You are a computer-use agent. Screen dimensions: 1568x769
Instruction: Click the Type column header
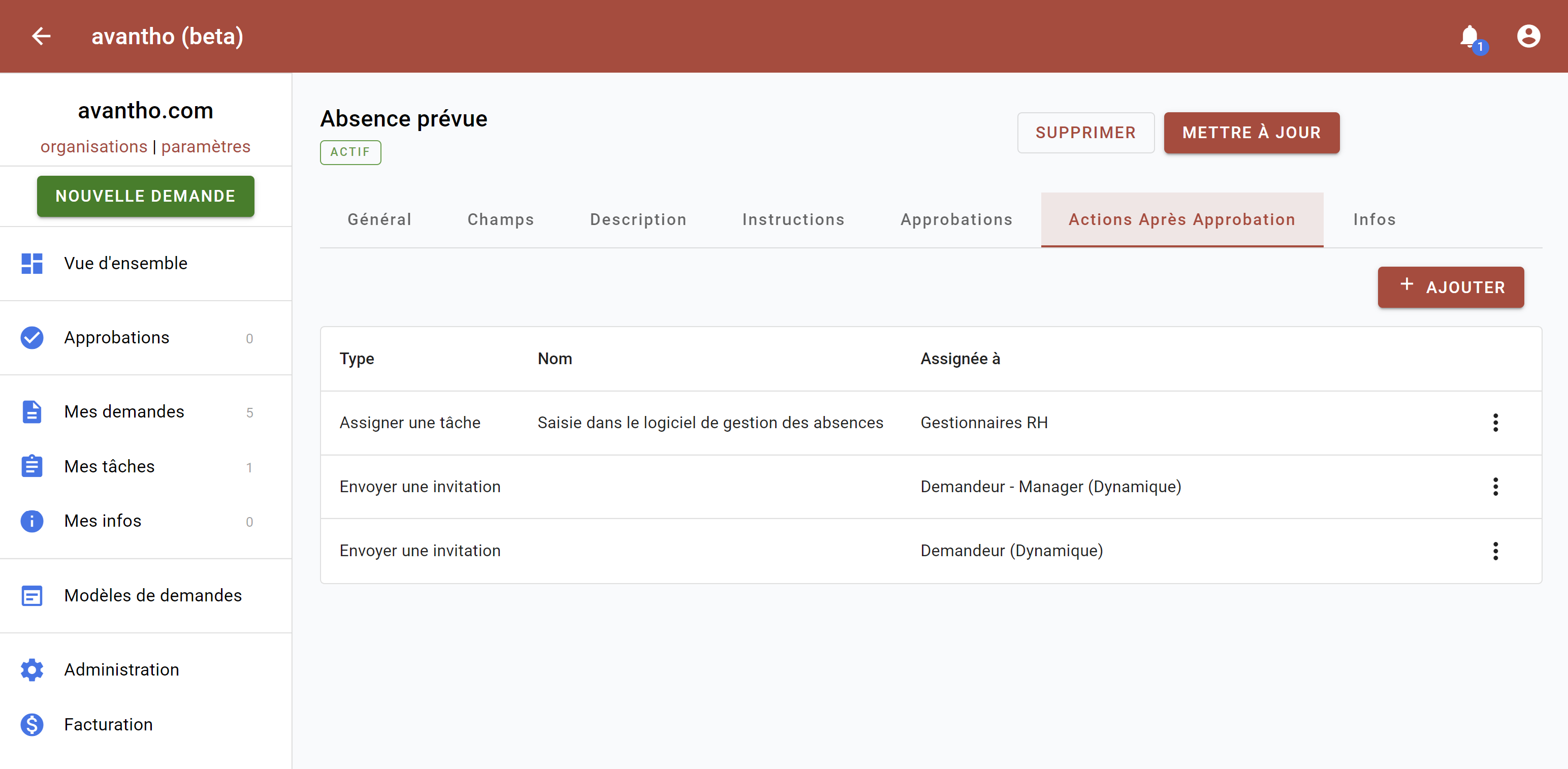point(357,359)
